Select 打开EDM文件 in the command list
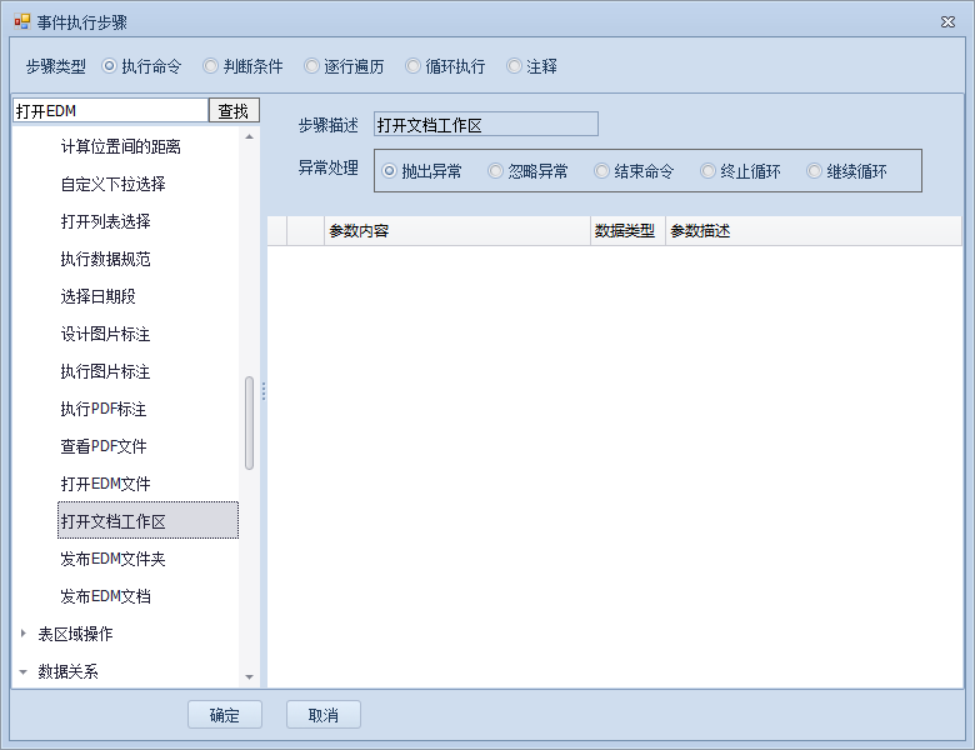 [105, 484]
